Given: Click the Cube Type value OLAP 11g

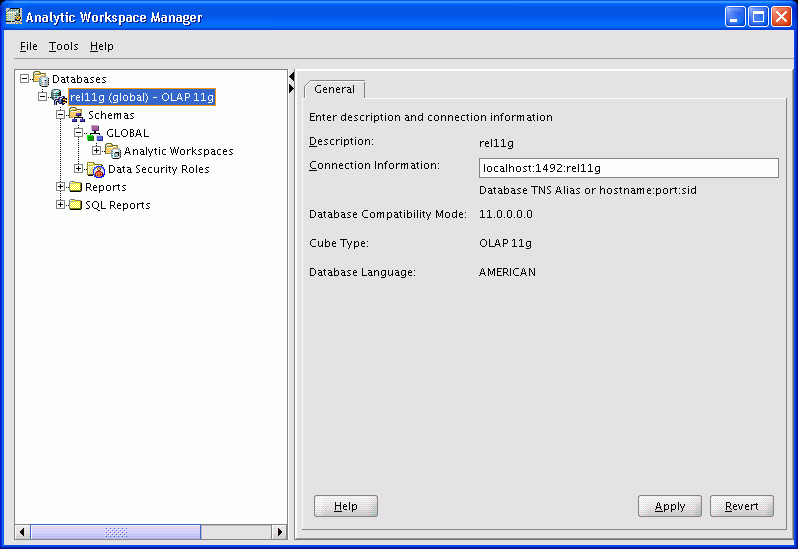Looking at the screenshot, I should point(505,243).
